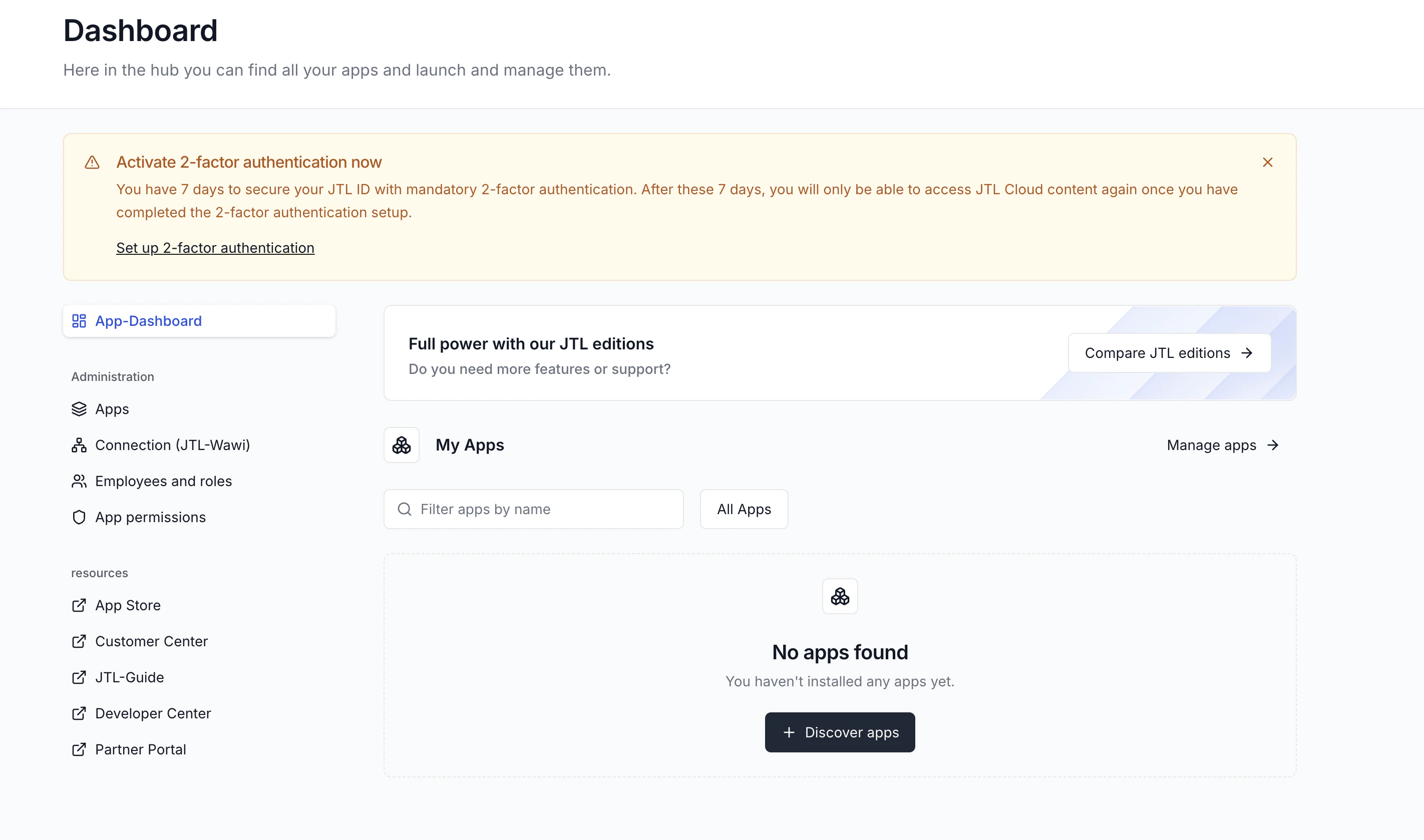Click the Connection (JTL-Wawi) network icon

point(79,446)
